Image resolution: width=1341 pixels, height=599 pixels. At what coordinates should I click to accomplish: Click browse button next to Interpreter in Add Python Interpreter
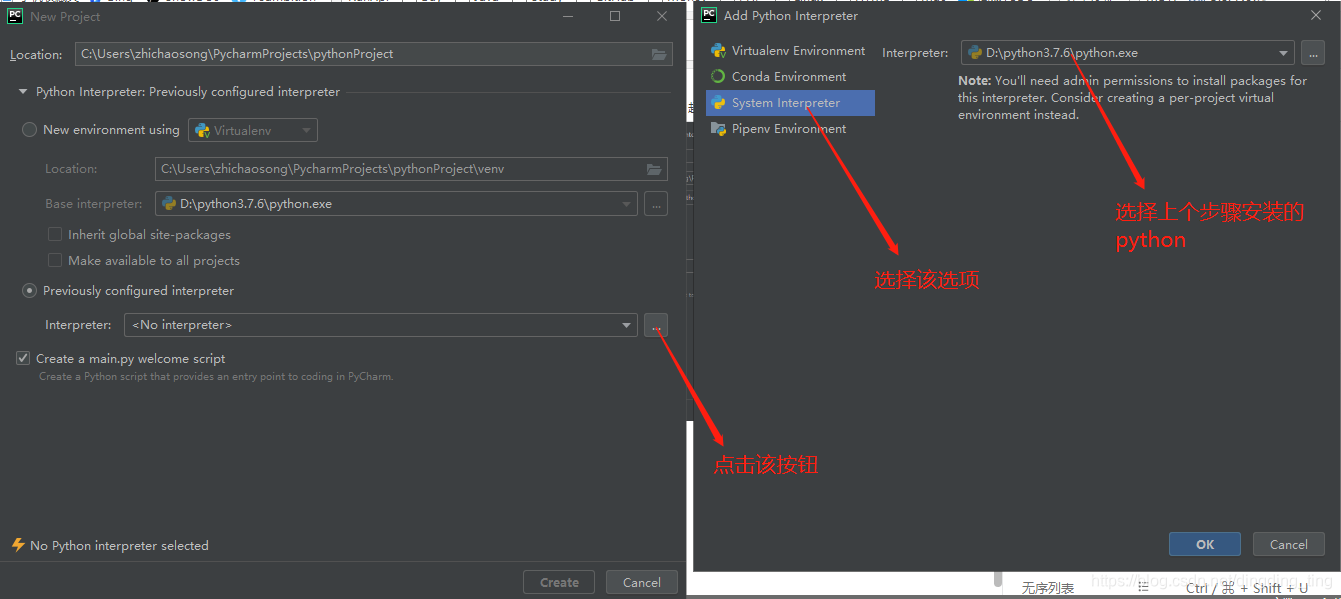pyautogui.click(x=1313, y=53)
